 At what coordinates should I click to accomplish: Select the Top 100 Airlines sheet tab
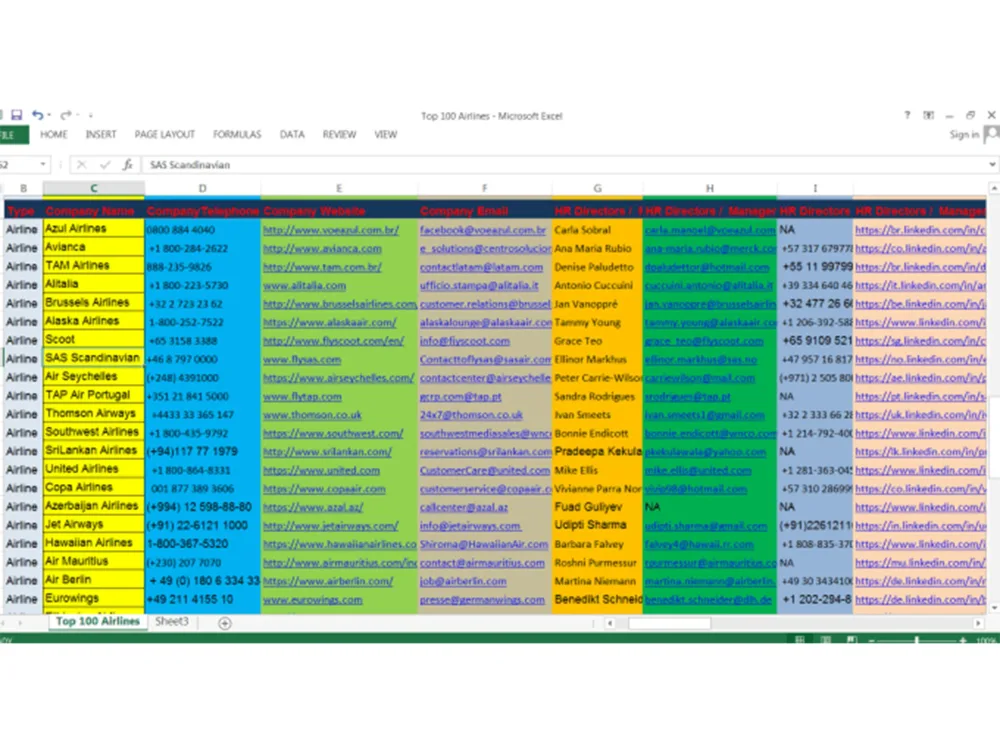[98, 621]
